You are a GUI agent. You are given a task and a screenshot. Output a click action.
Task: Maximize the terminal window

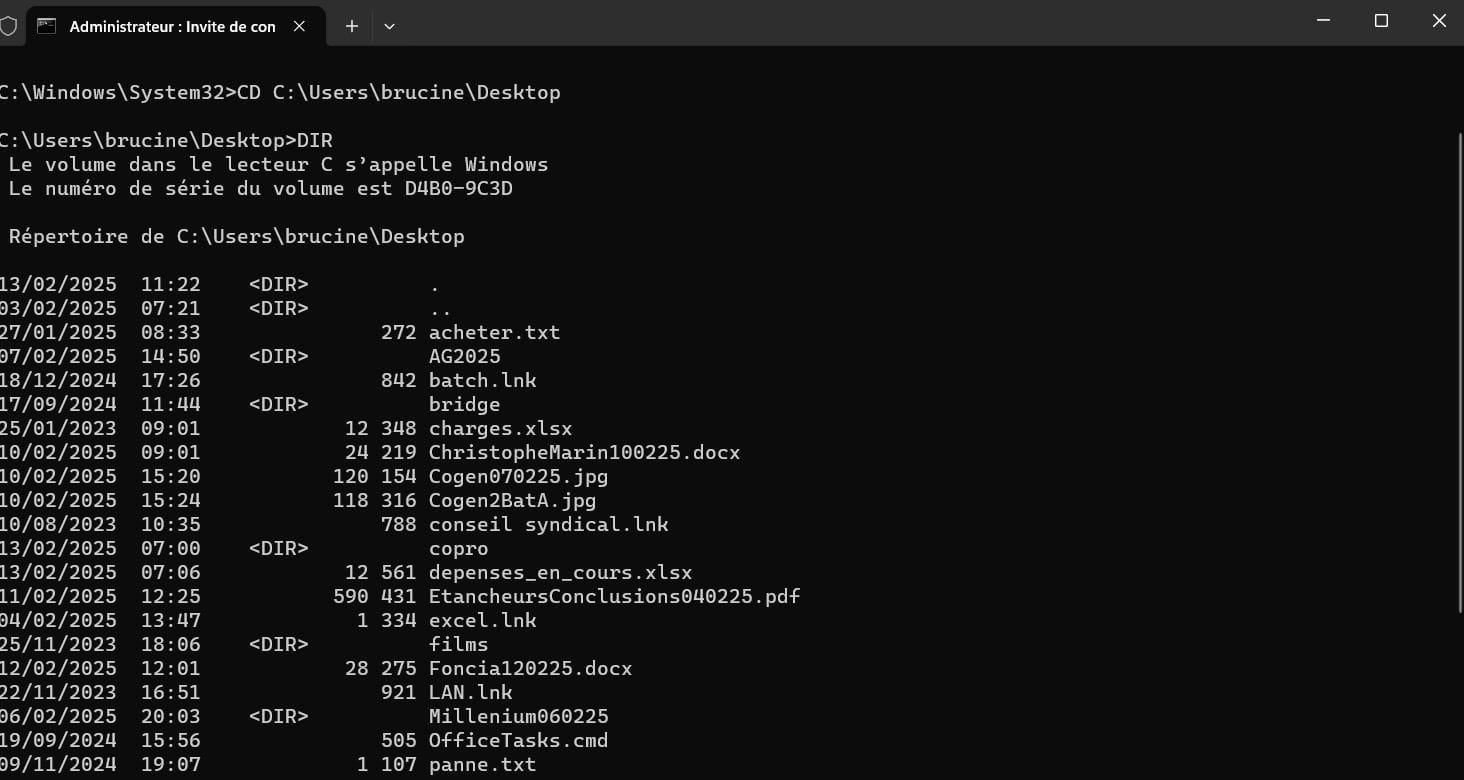(1381, 21)
